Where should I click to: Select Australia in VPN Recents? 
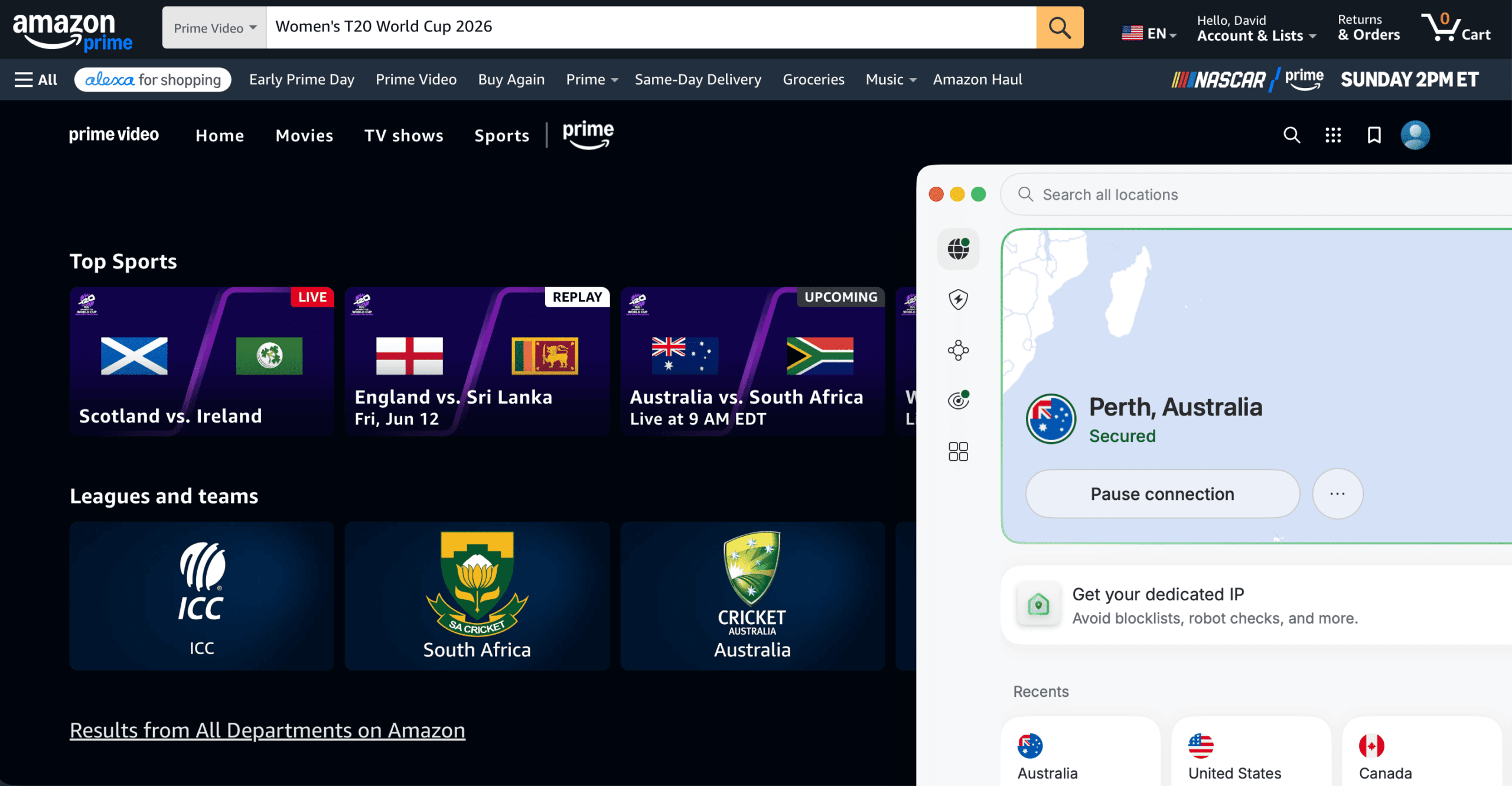point(1080,752)
